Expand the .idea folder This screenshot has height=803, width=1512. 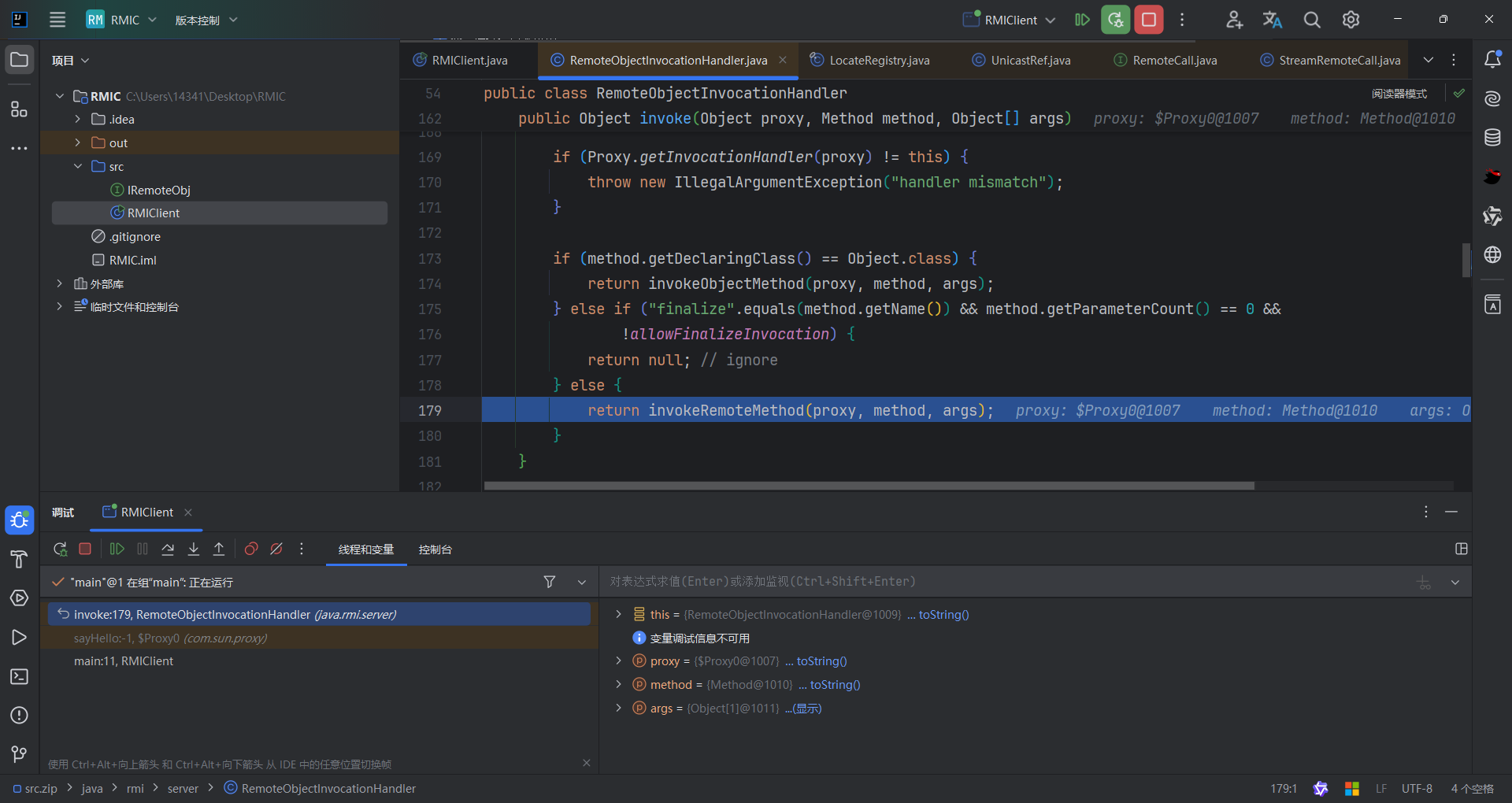[78, 119]
